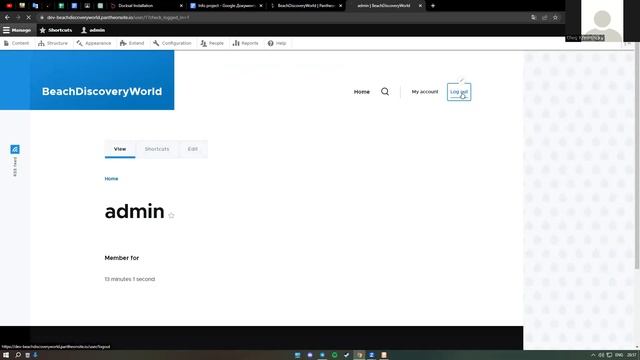The width and height of the screenshot is (640, 360).
Task: Go to Home in main navigation
Action: click(362, 92)
